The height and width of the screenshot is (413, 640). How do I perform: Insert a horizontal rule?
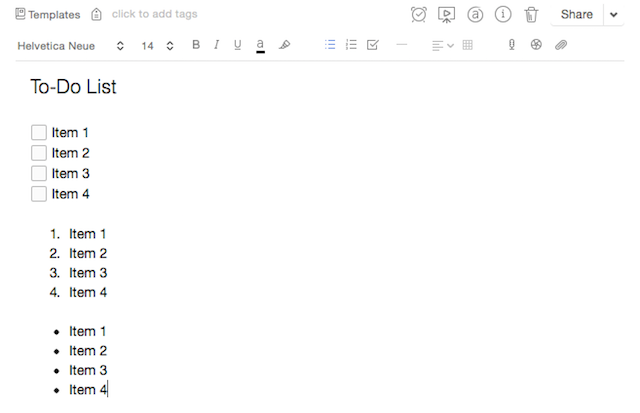coord(402,44)
